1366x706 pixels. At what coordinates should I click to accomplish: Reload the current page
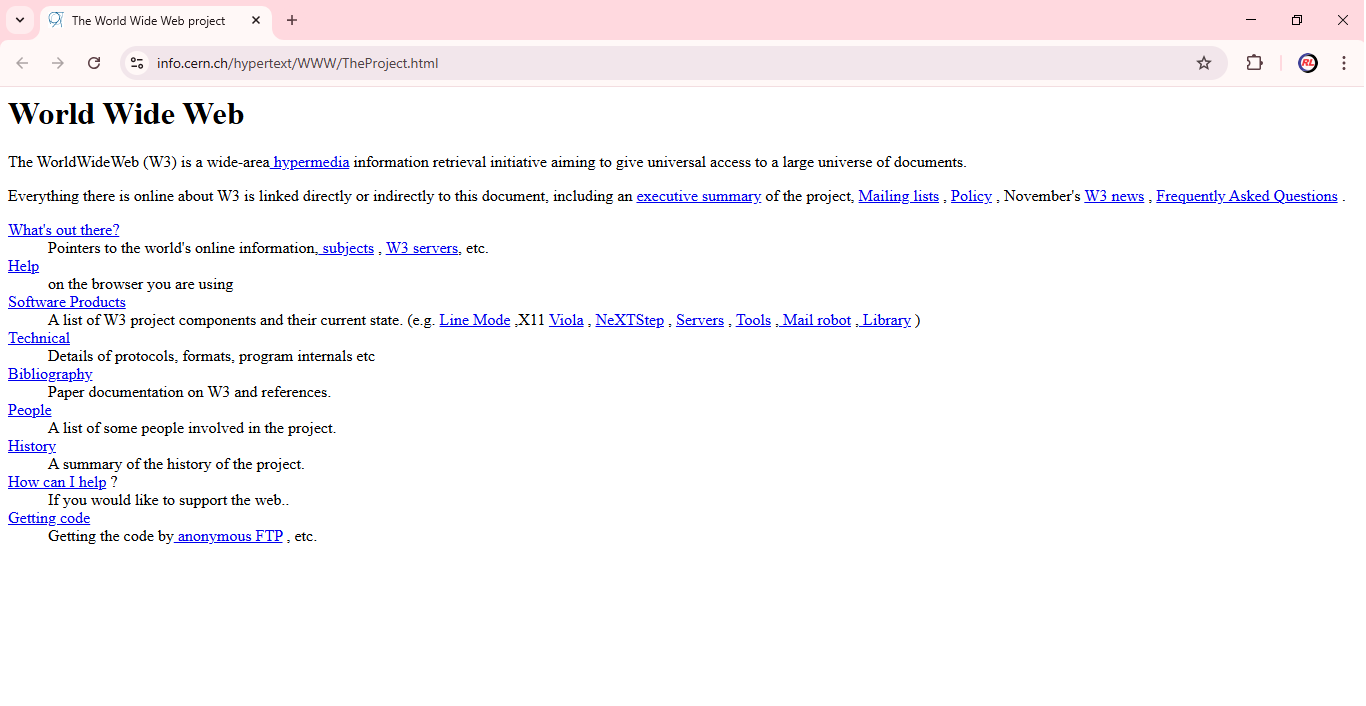tap(94, 63)
